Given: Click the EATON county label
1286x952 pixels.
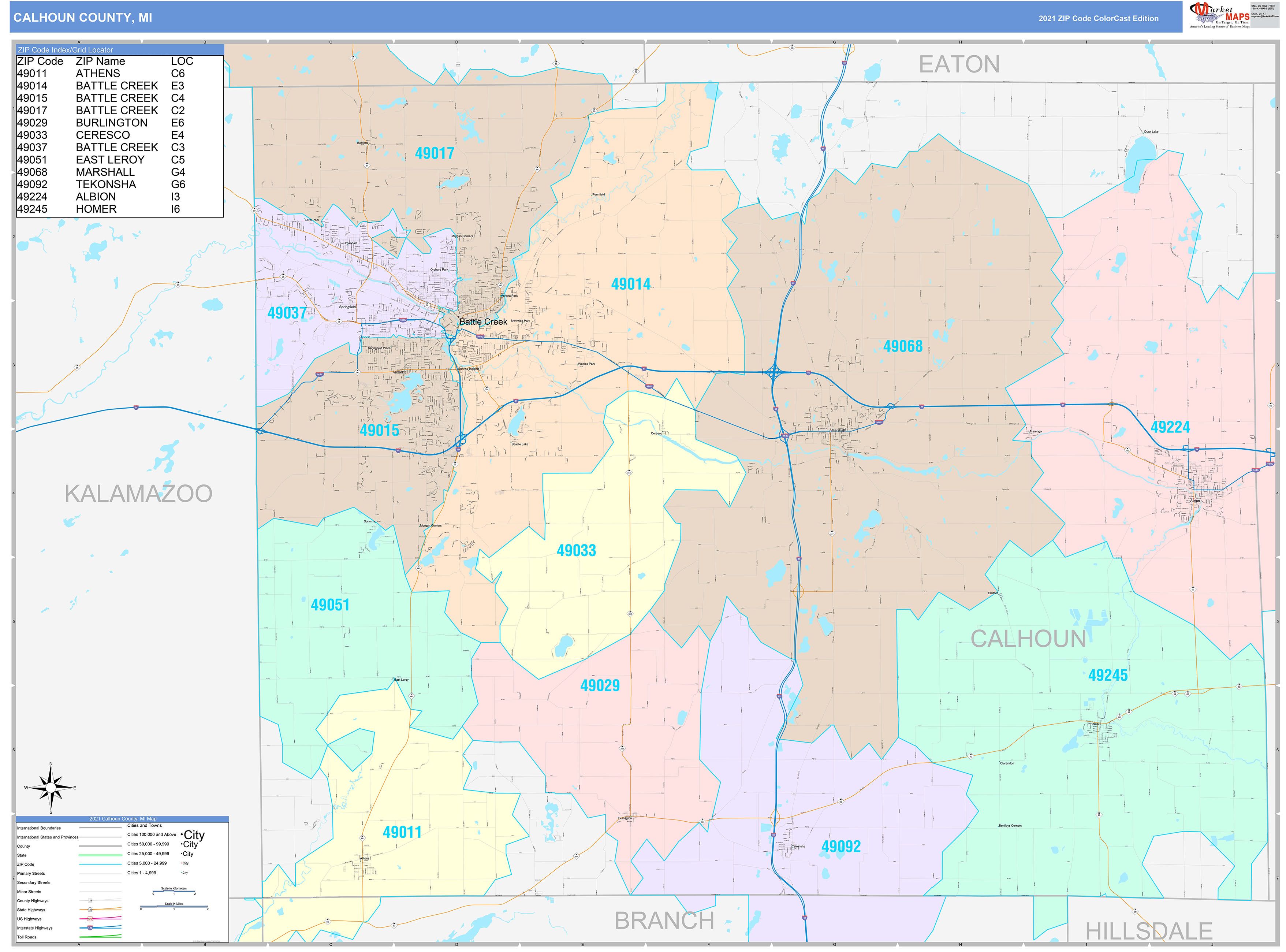Looking at the screenshot, I should tap(959, 64).
